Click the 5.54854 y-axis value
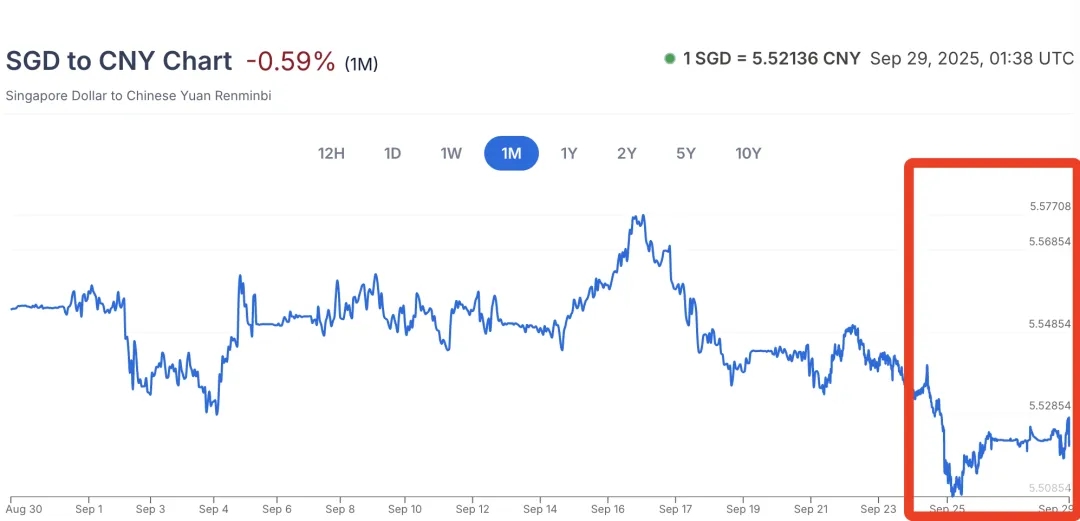The width and height of the screenshot is (1080, 521). click(x=1050, y=324)
